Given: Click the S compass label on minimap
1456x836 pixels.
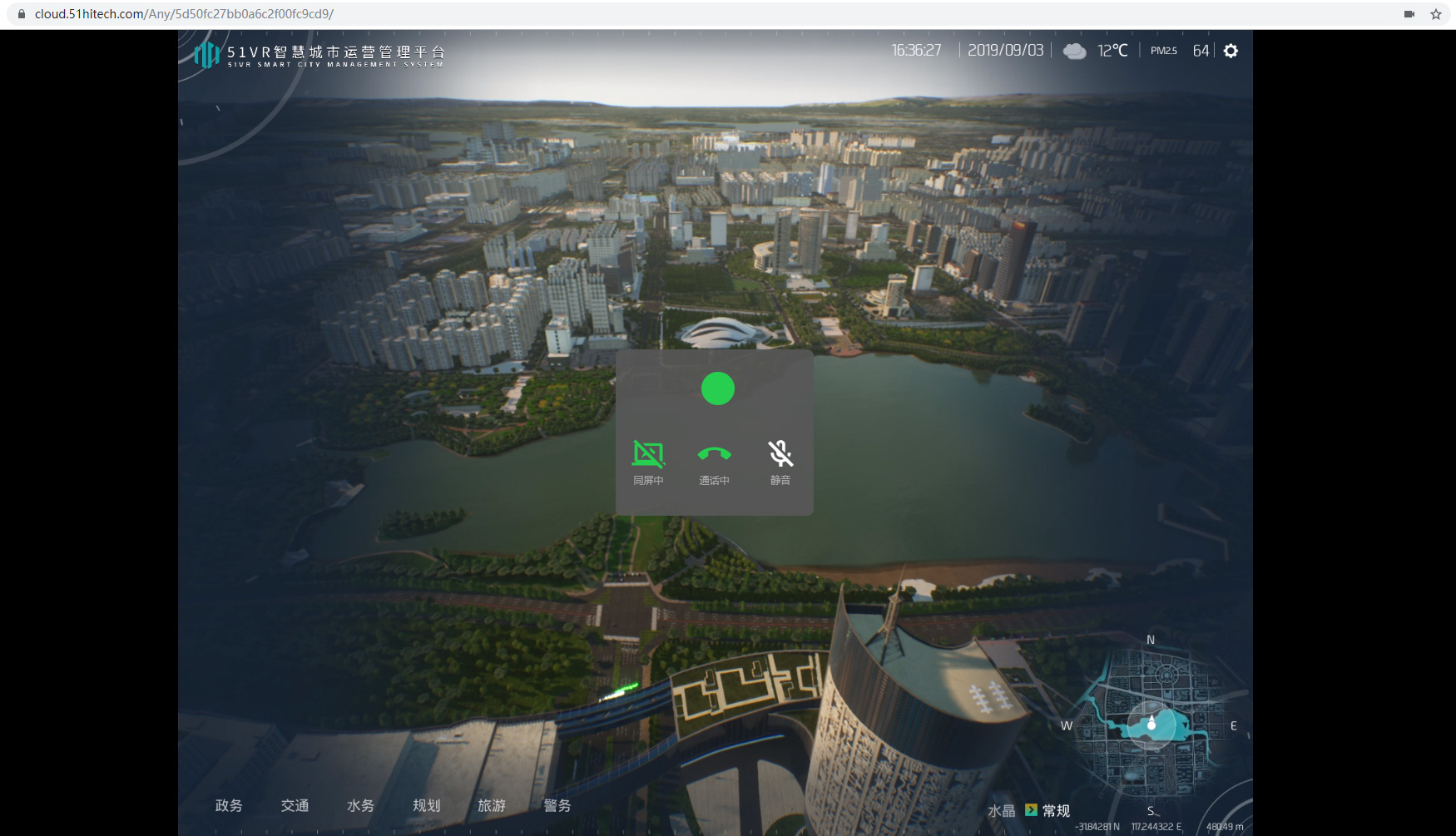Looking at the screenshot, I should click(1151, 811).
